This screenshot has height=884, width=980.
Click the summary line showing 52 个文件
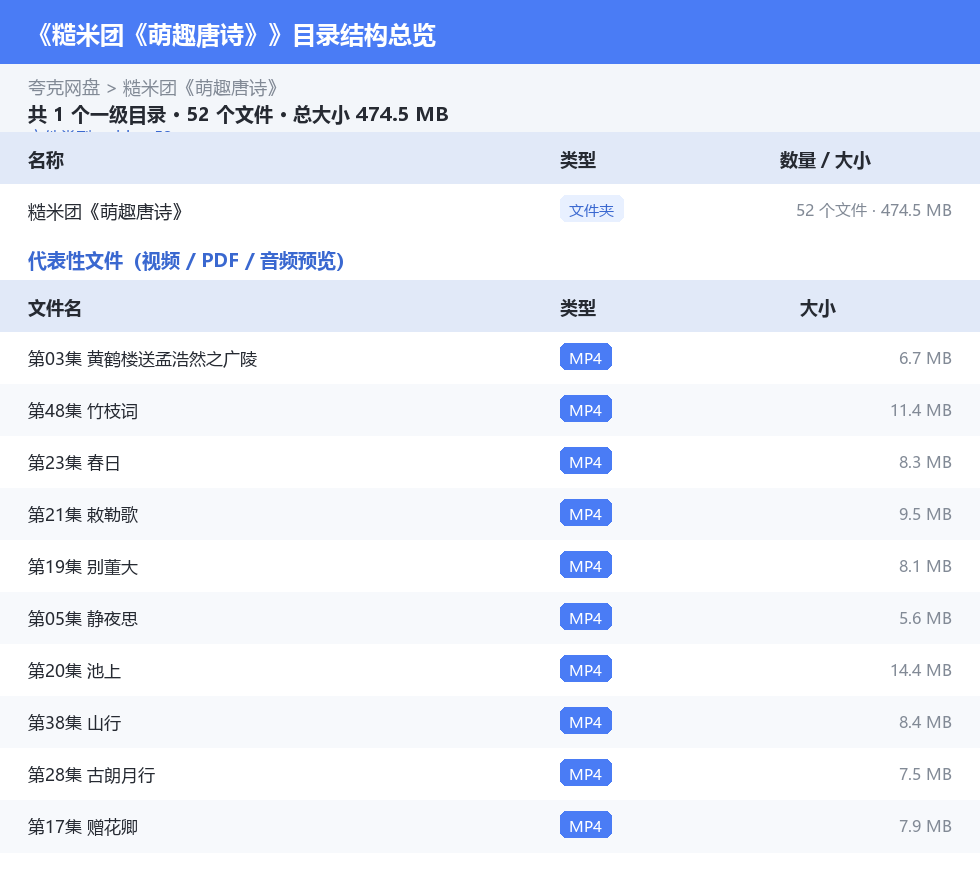pos(238,114)
